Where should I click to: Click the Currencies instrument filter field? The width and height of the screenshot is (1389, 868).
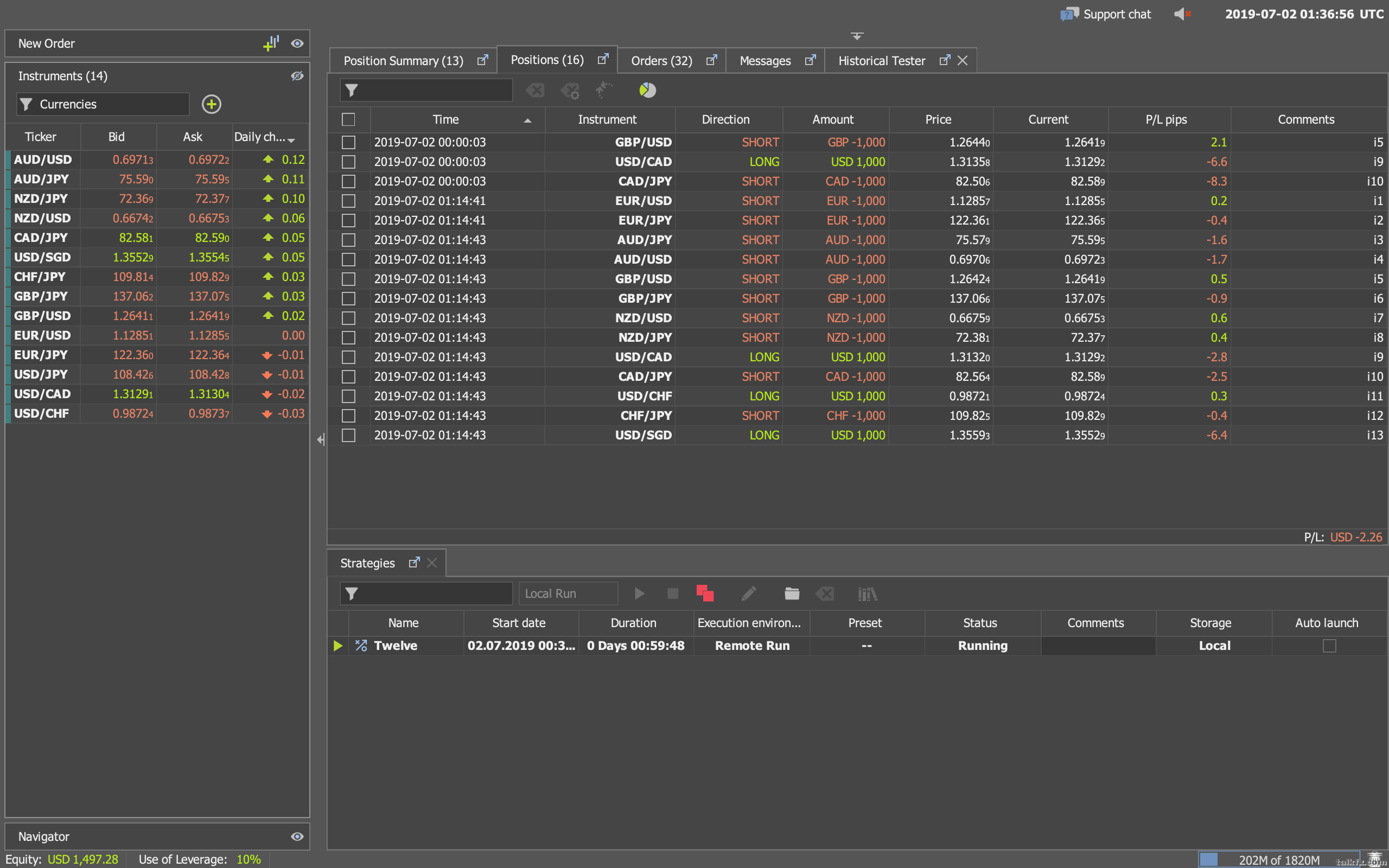(x=103, y=104)
